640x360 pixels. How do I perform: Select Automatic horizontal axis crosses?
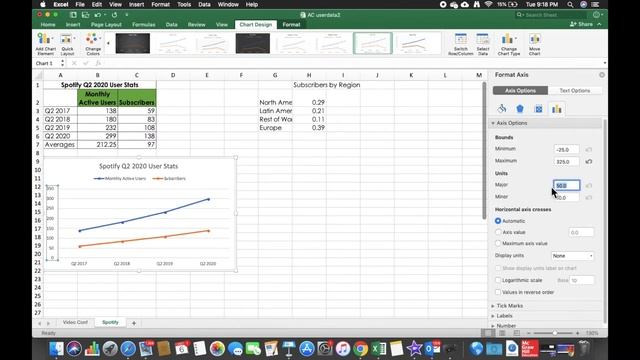click(498, 221)
